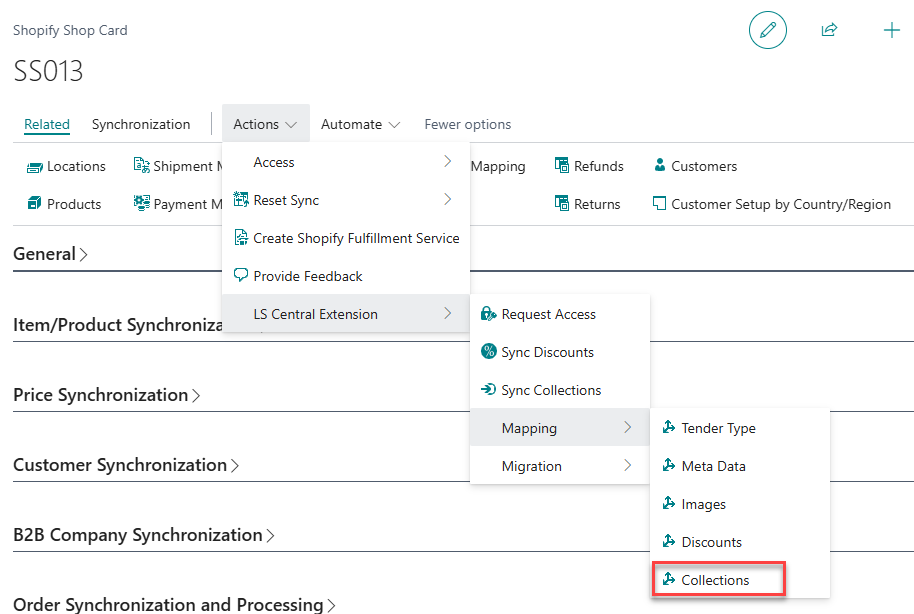Expand the Customer Synchronization section
The height and width of the screenshot is (614, 914).
pos(126,465)
